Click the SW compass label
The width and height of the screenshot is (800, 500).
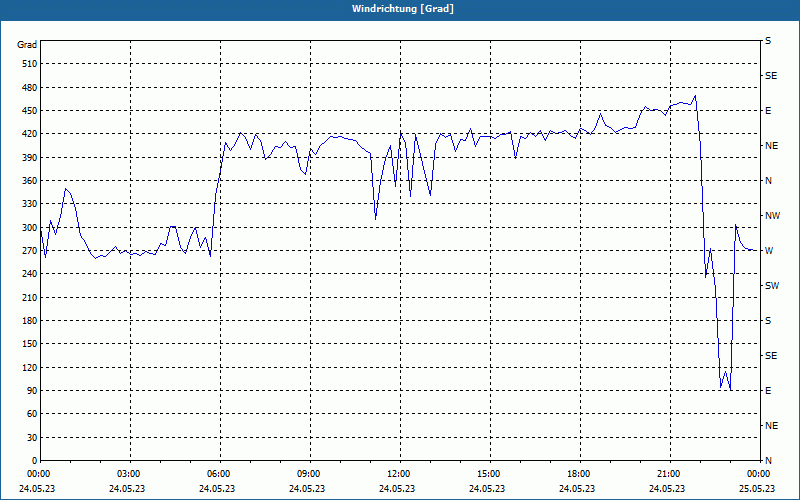pyautogui.click(x=772, y=286)
